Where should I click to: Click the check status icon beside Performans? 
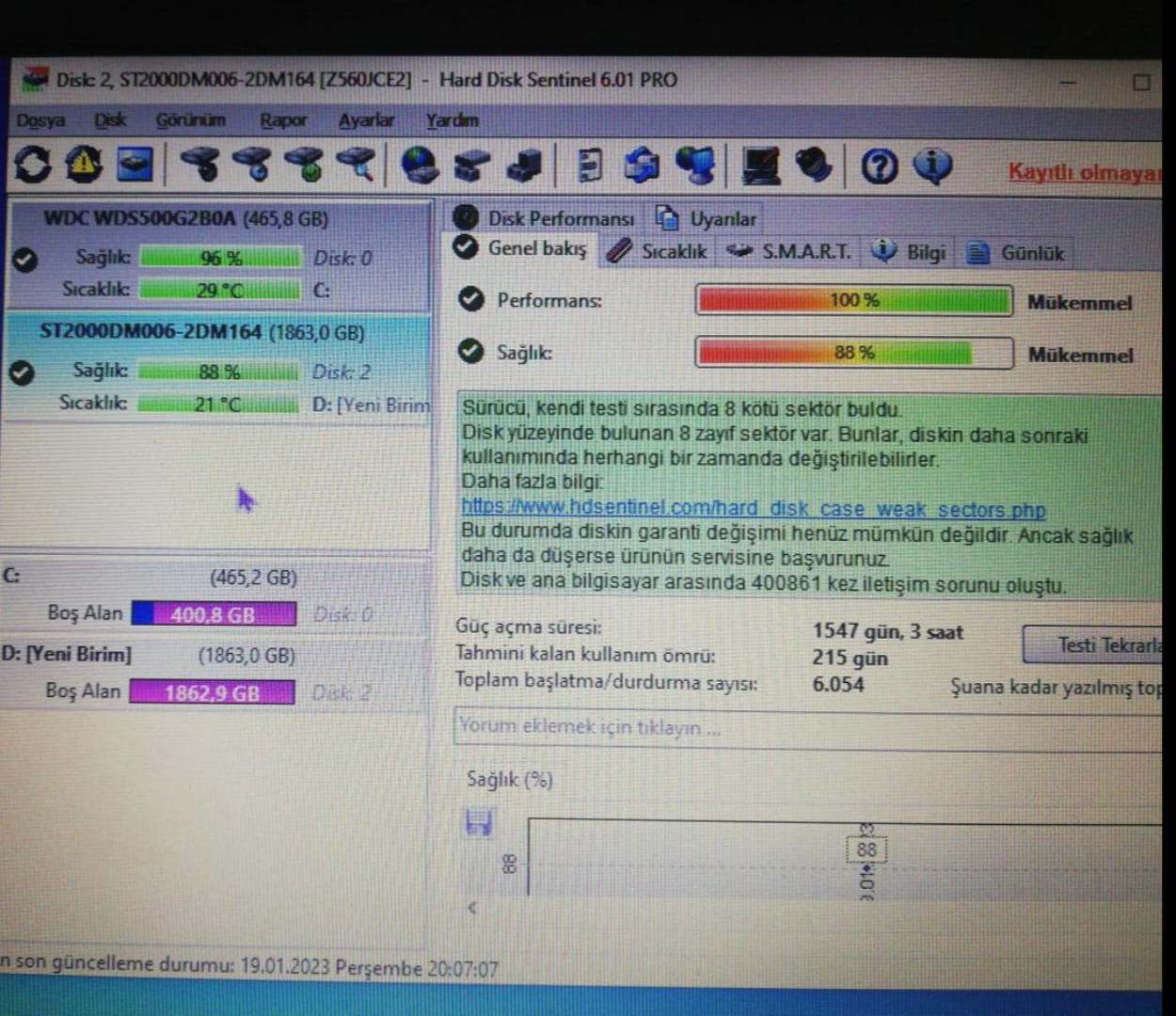click(470, 299)
